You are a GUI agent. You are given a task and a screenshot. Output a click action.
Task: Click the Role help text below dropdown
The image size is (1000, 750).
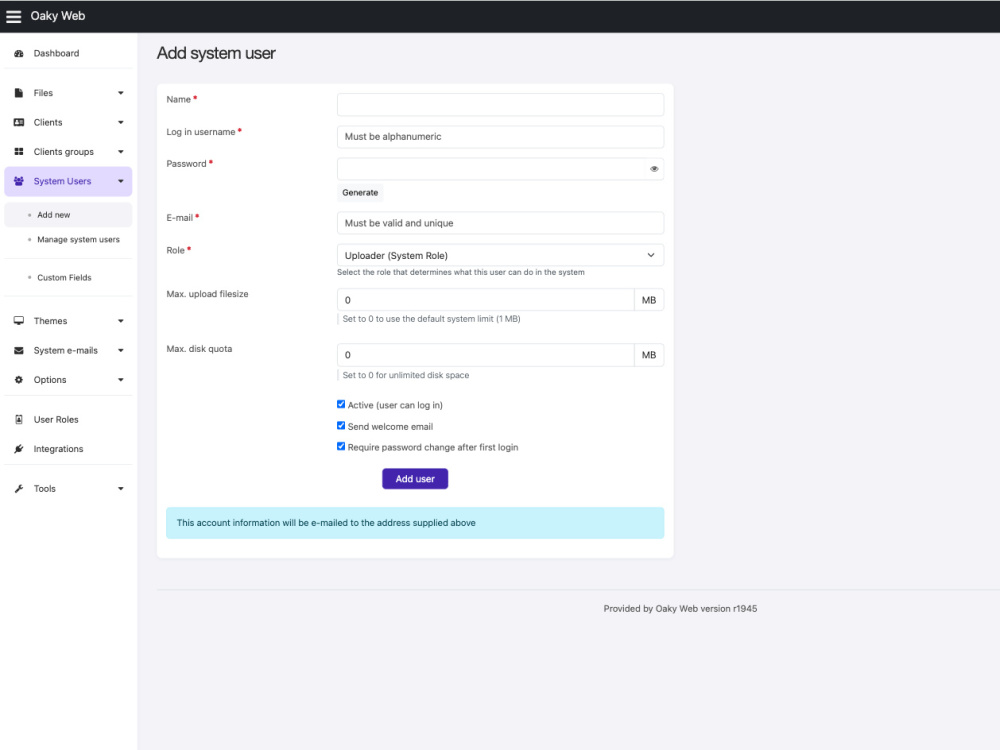click(x=460, y=272)
